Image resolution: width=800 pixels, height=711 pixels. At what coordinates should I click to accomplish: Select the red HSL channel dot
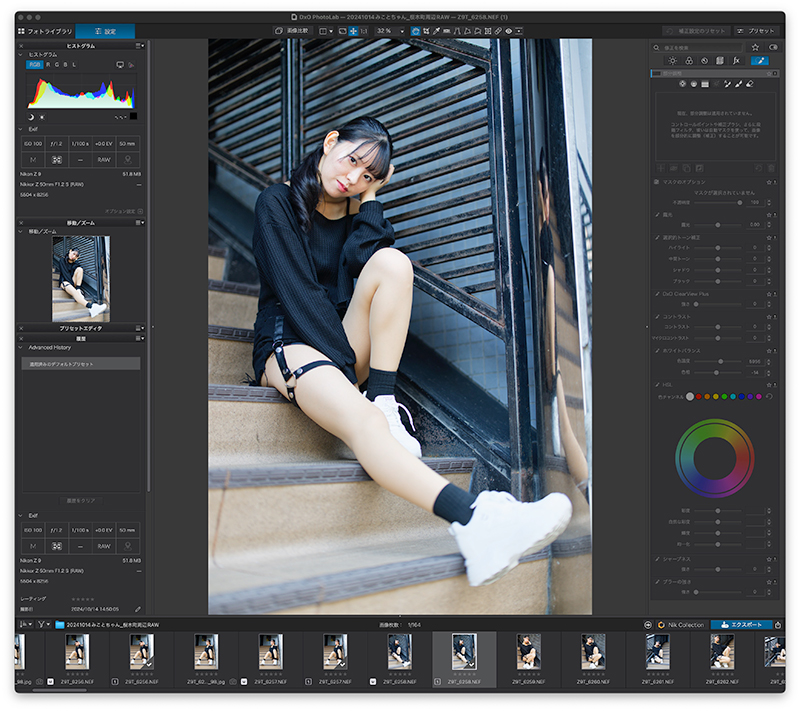pyautogui.click(x=698, y=396)
